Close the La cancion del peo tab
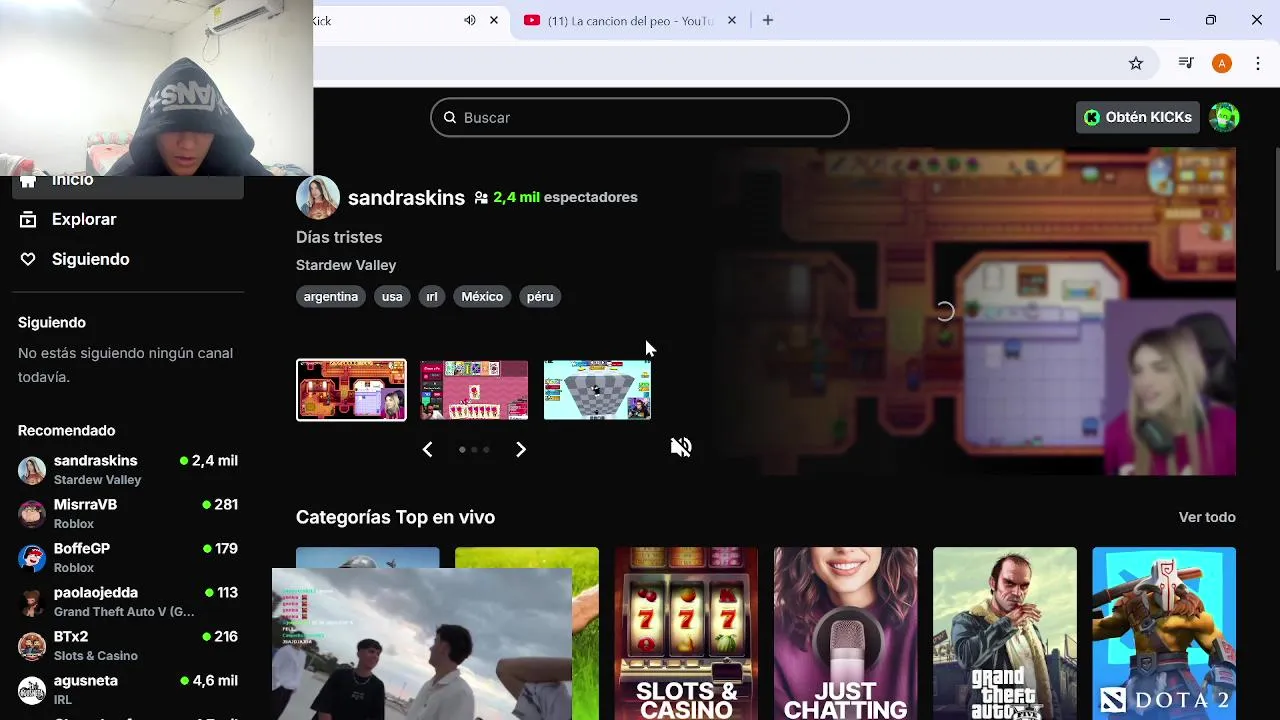The image size is (1280, 720). click(x=732, y=20)
